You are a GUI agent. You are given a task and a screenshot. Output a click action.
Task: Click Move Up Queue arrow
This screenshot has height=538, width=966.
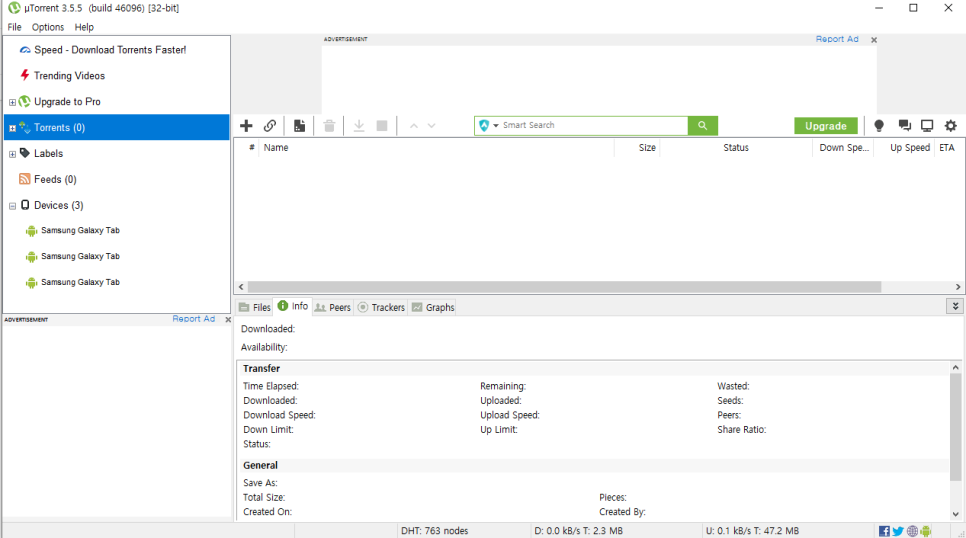(414, 126)
